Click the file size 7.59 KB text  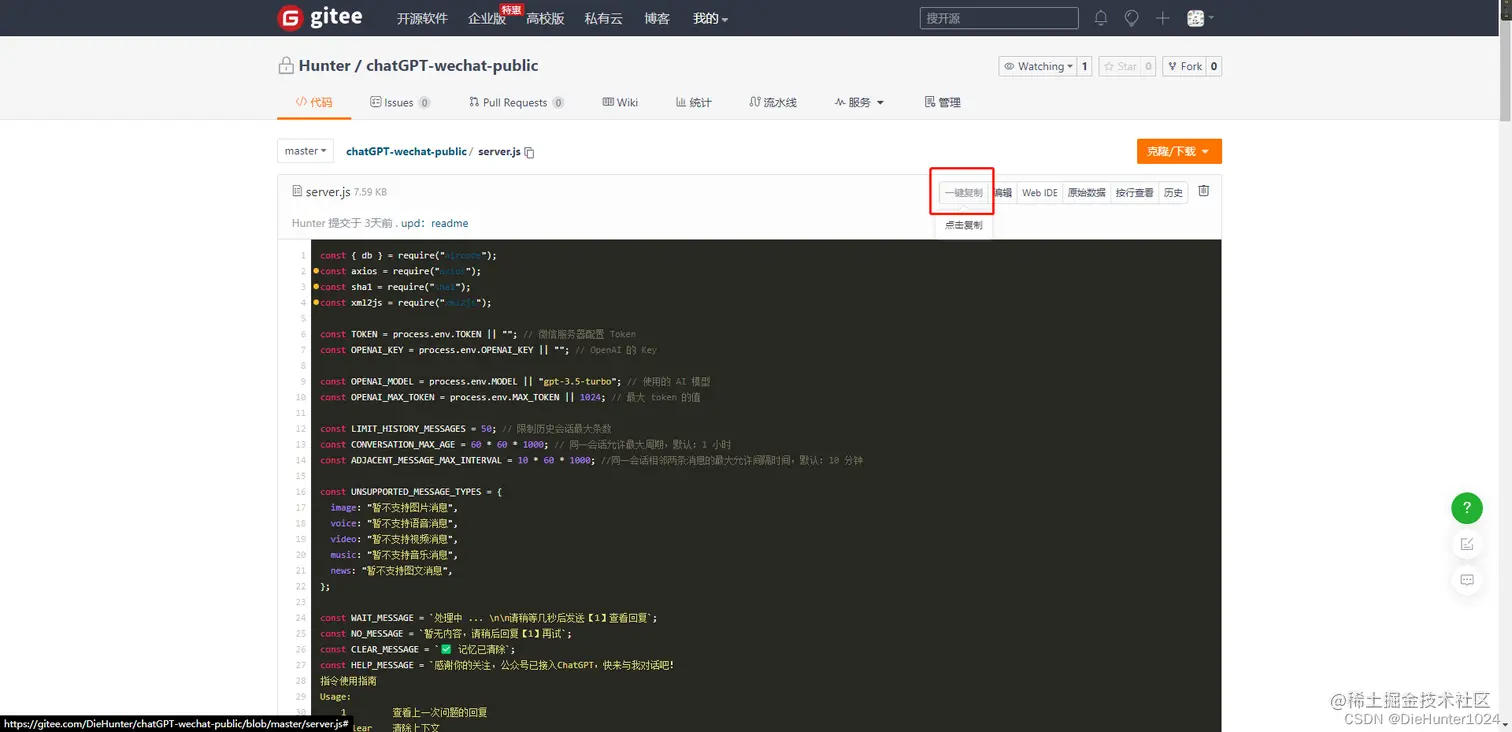[370, 192]
